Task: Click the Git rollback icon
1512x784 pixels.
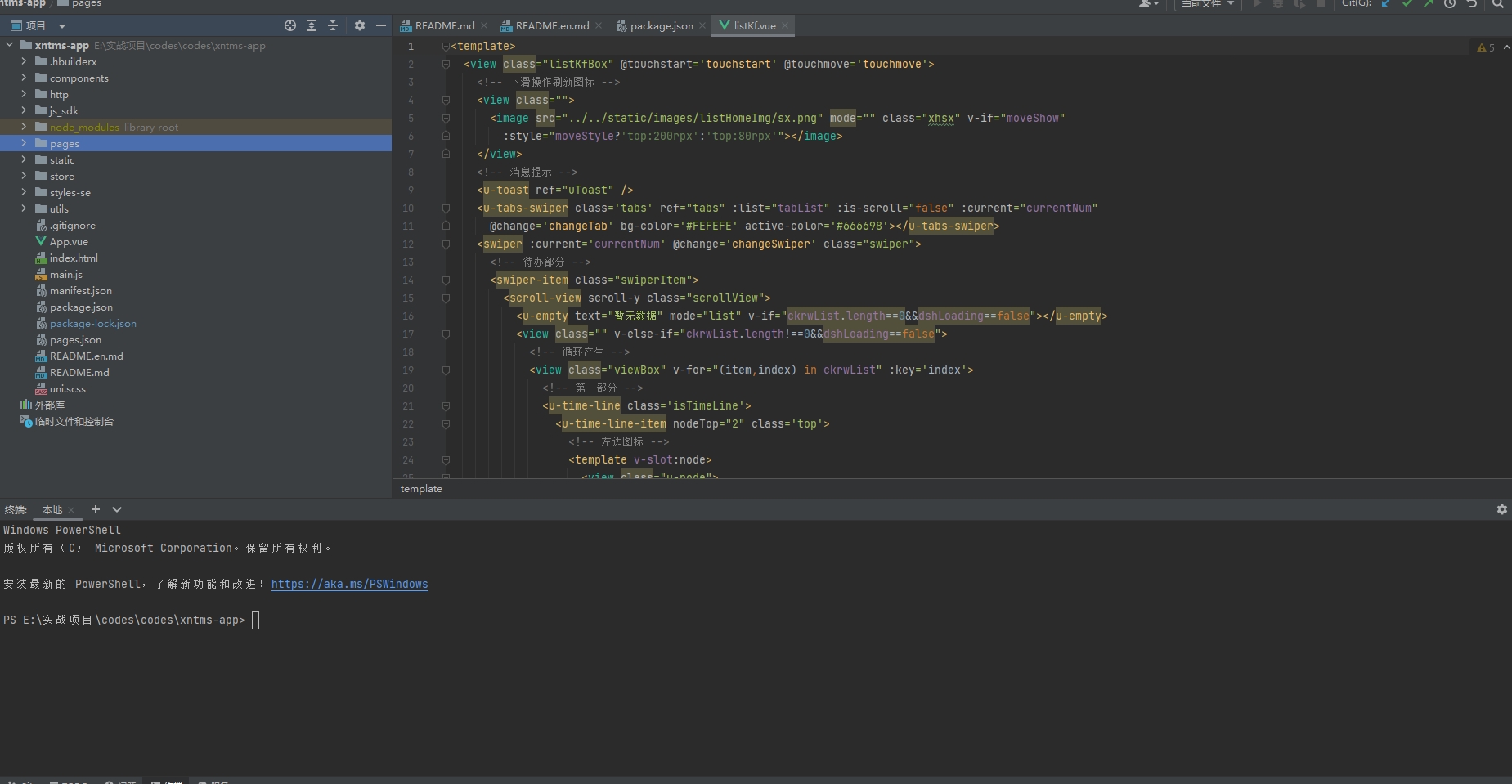Action: click(x=1471, y=3)
